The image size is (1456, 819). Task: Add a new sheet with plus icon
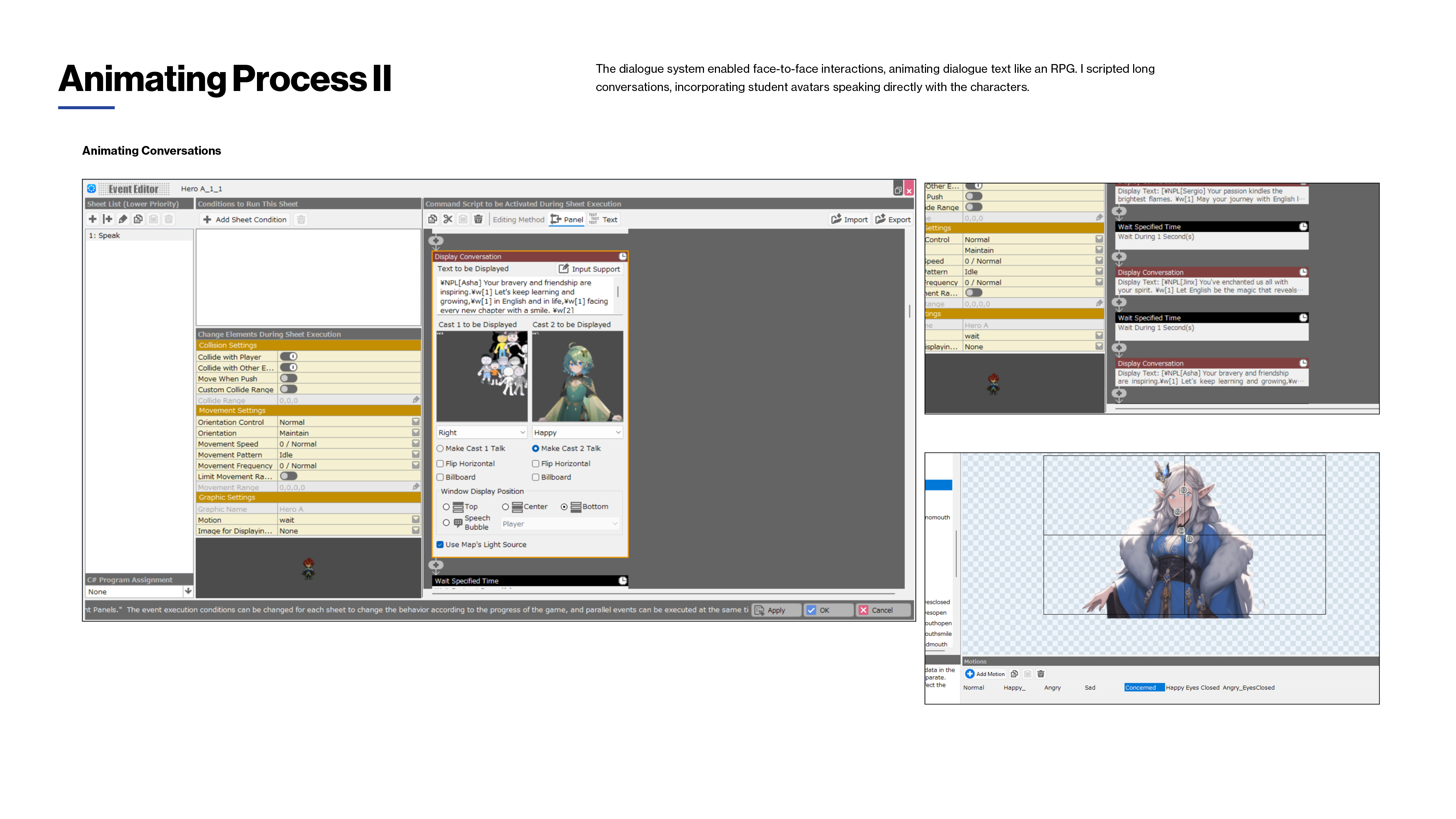click(x=93, y=219)
